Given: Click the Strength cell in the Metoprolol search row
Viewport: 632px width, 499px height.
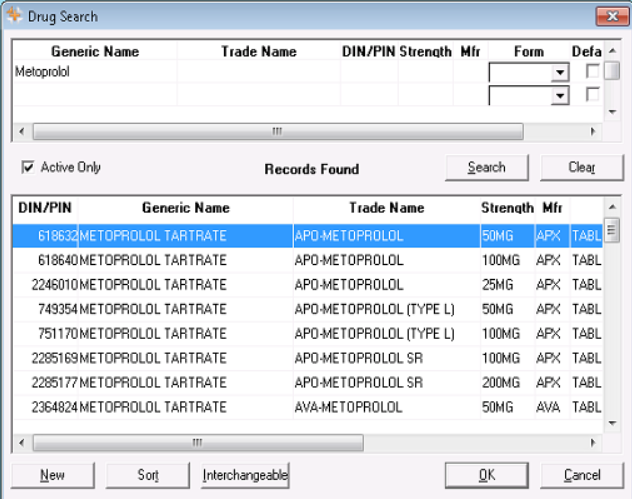Looking at the screenshot, I should [426, 72].
